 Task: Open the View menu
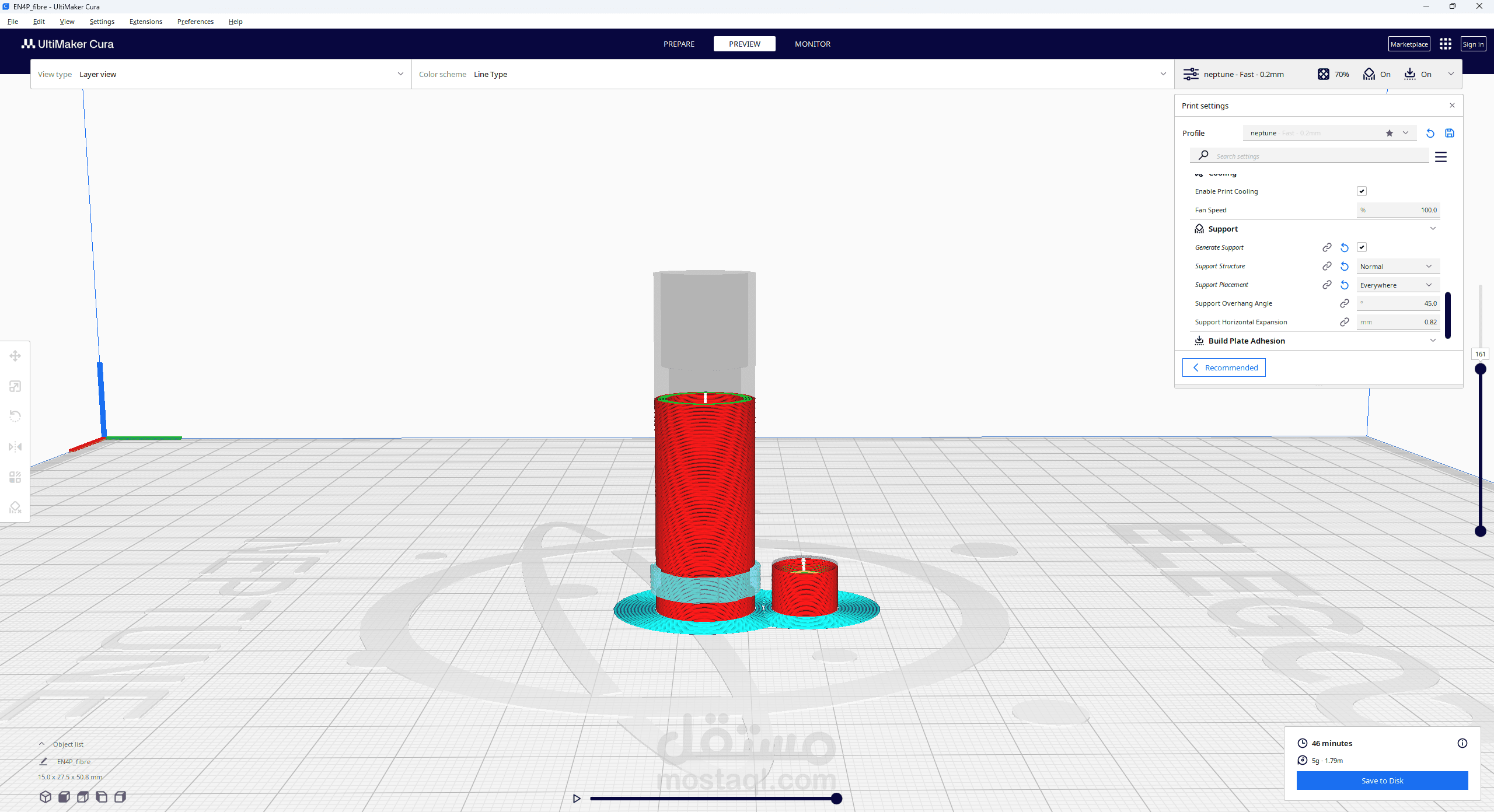coord(67,22)
